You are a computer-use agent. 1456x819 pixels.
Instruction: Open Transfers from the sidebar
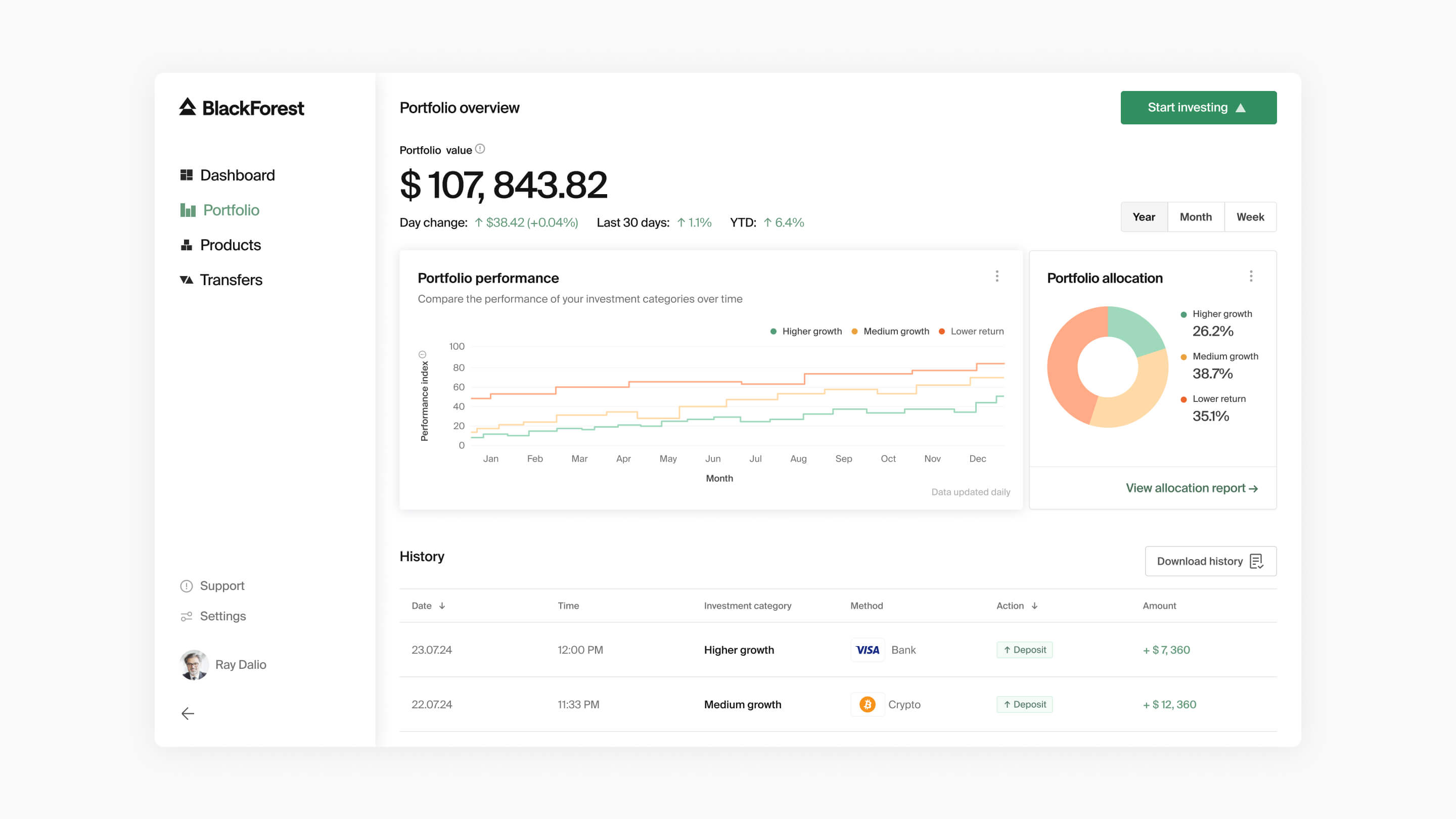point(231,280)
